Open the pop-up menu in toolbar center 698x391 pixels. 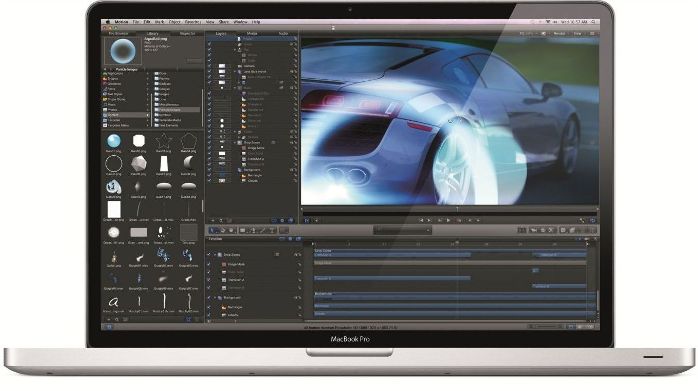[402, 230]
